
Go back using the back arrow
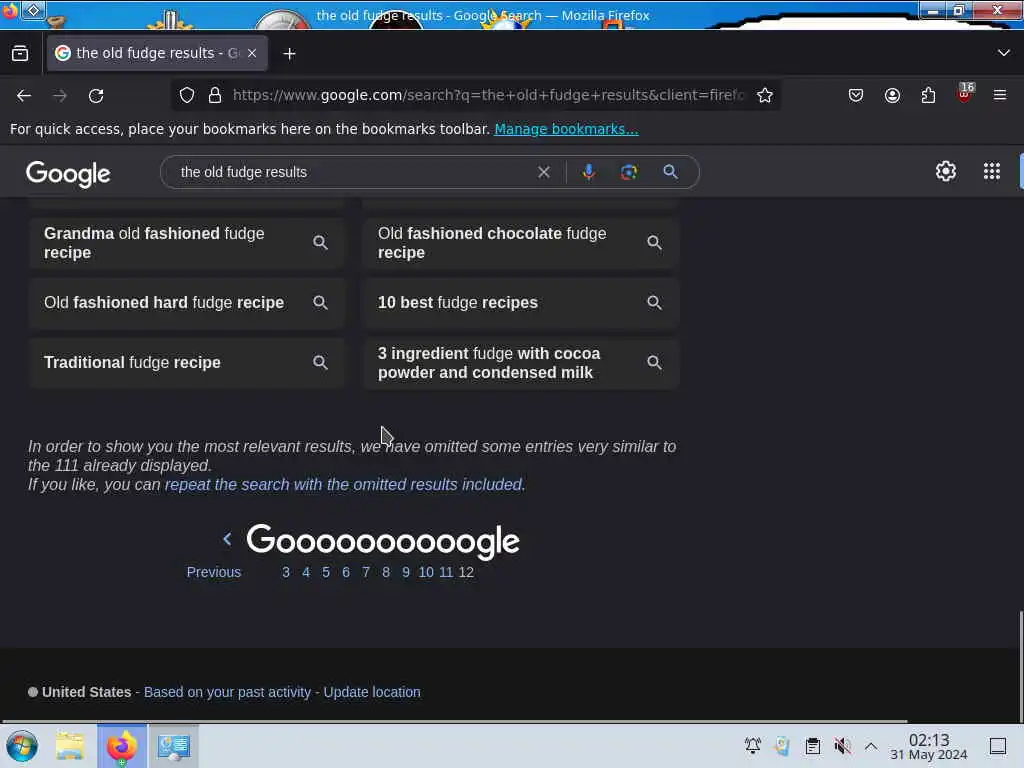24,95
